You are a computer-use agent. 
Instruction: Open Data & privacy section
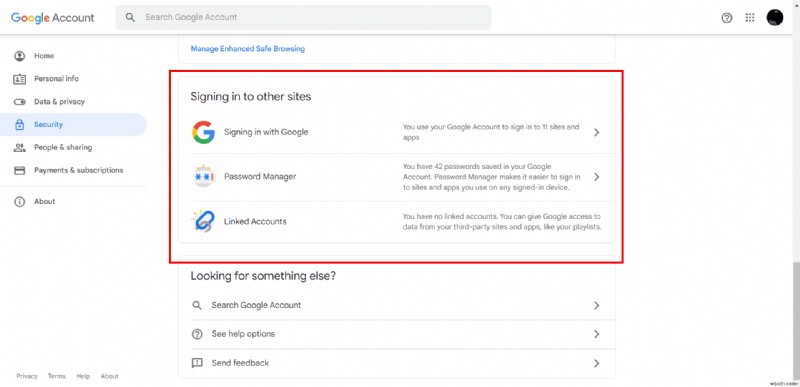pos(59,101)
